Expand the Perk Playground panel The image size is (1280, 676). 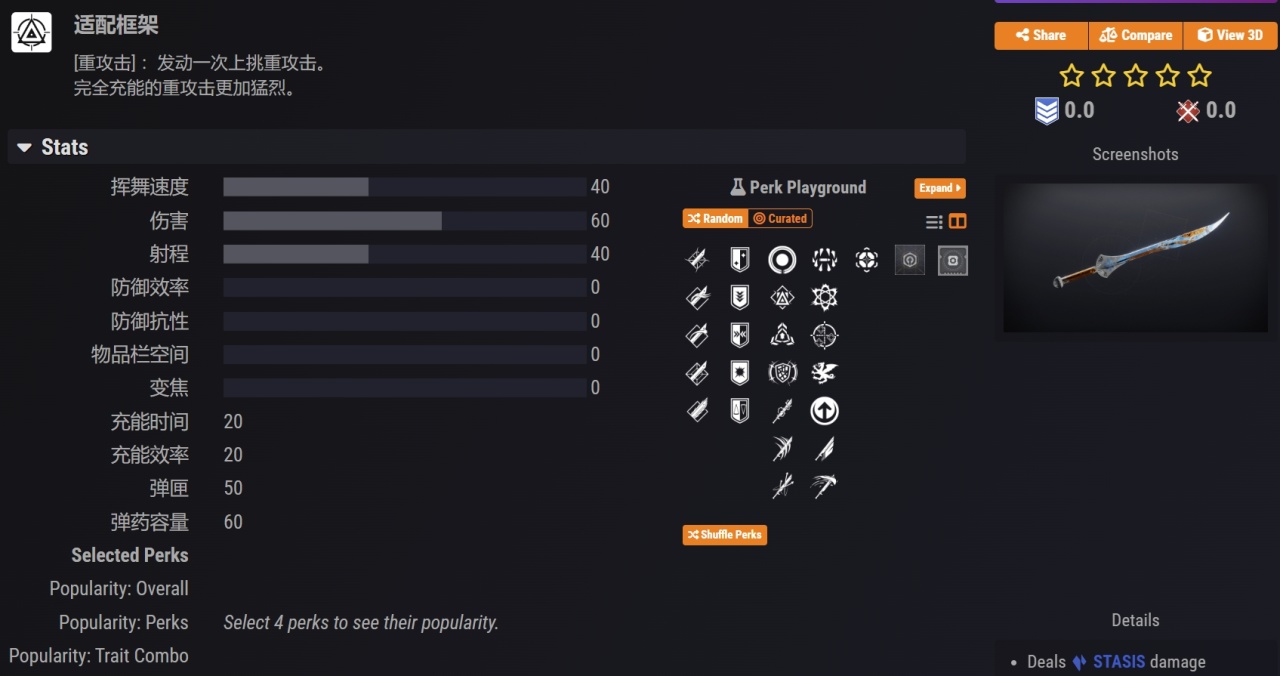click(x=939, y=188)
